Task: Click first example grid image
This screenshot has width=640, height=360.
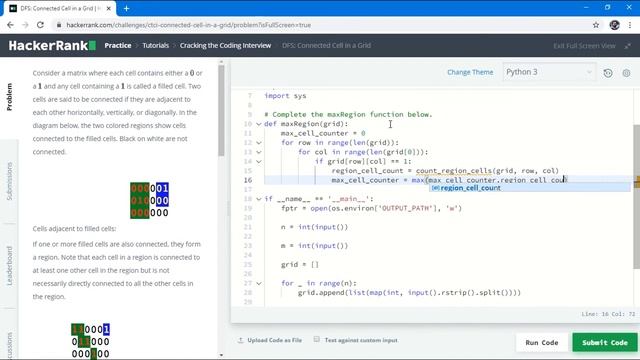Action: (149, 200)
